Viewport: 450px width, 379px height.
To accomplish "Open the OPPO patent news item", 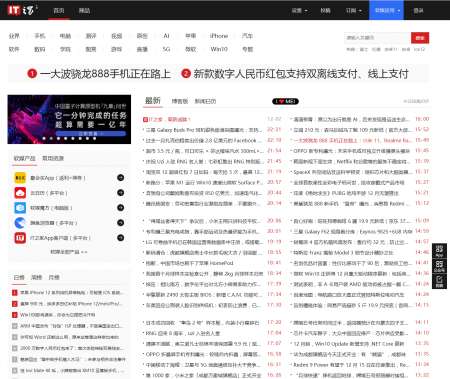I will pos(351,151).
